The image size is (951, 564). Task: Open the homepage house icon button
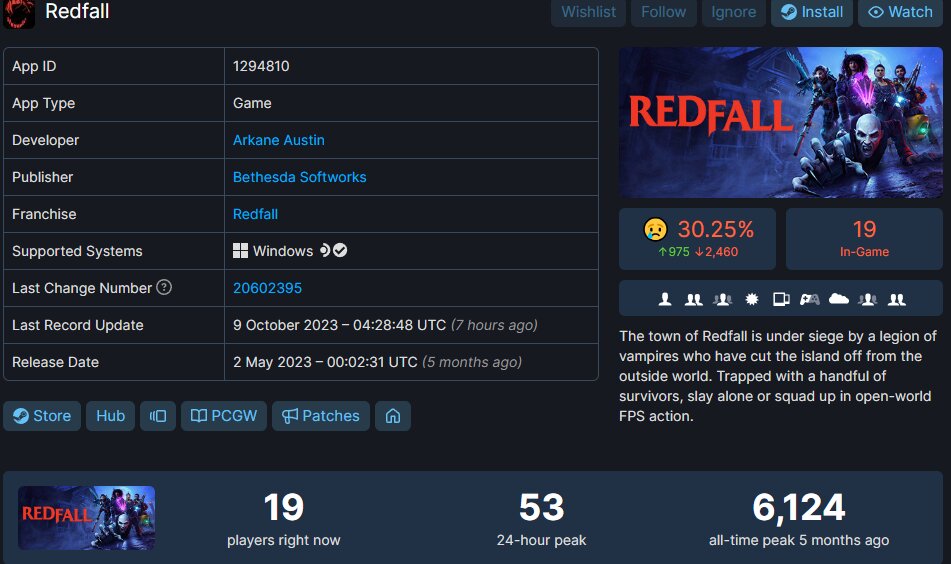(393, 416)
